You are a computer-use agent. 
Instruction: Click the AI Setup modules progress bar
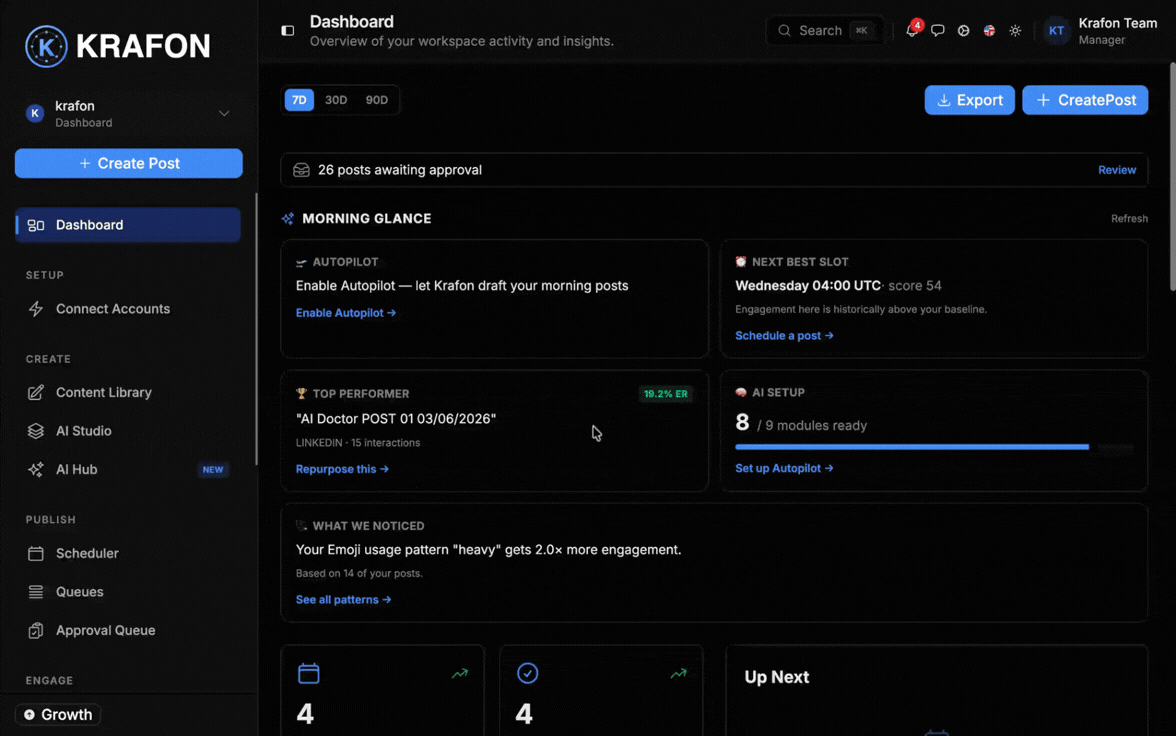(934, 447)
